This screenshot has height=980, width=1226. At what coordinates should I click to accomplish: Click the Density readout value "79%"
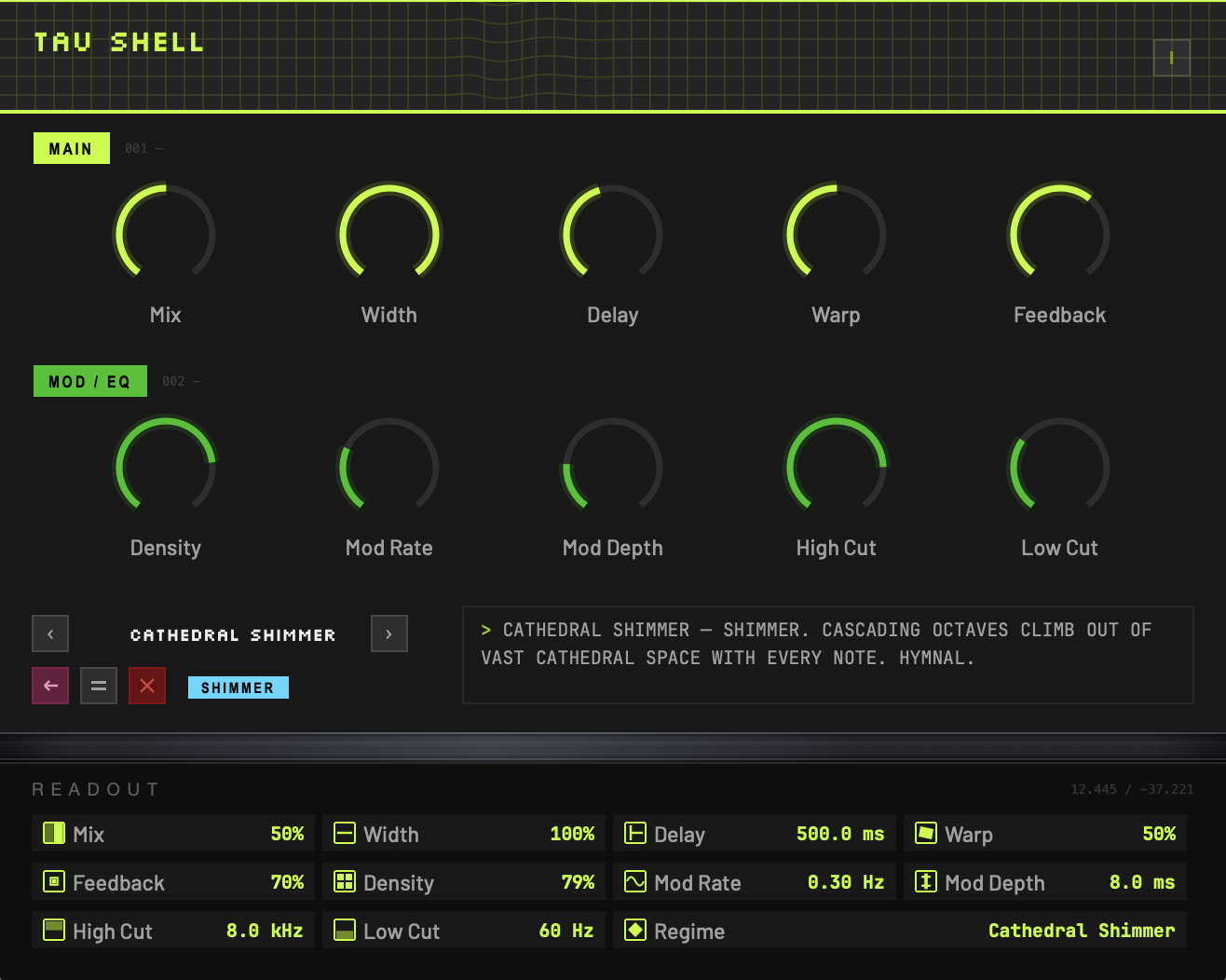[x=578, y=882]
